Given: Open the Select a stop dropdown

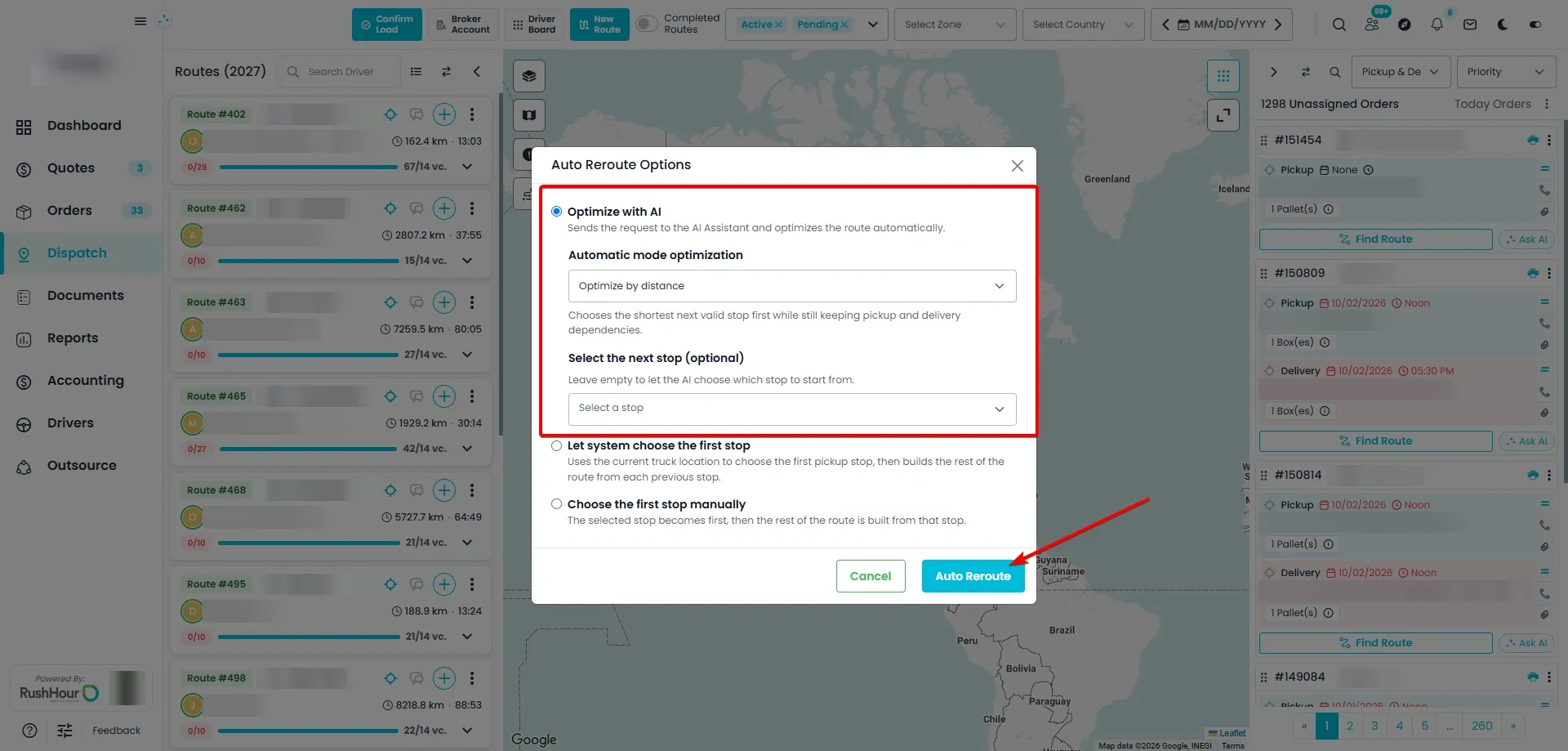Looking at the screenshot, I should point(792,409).
